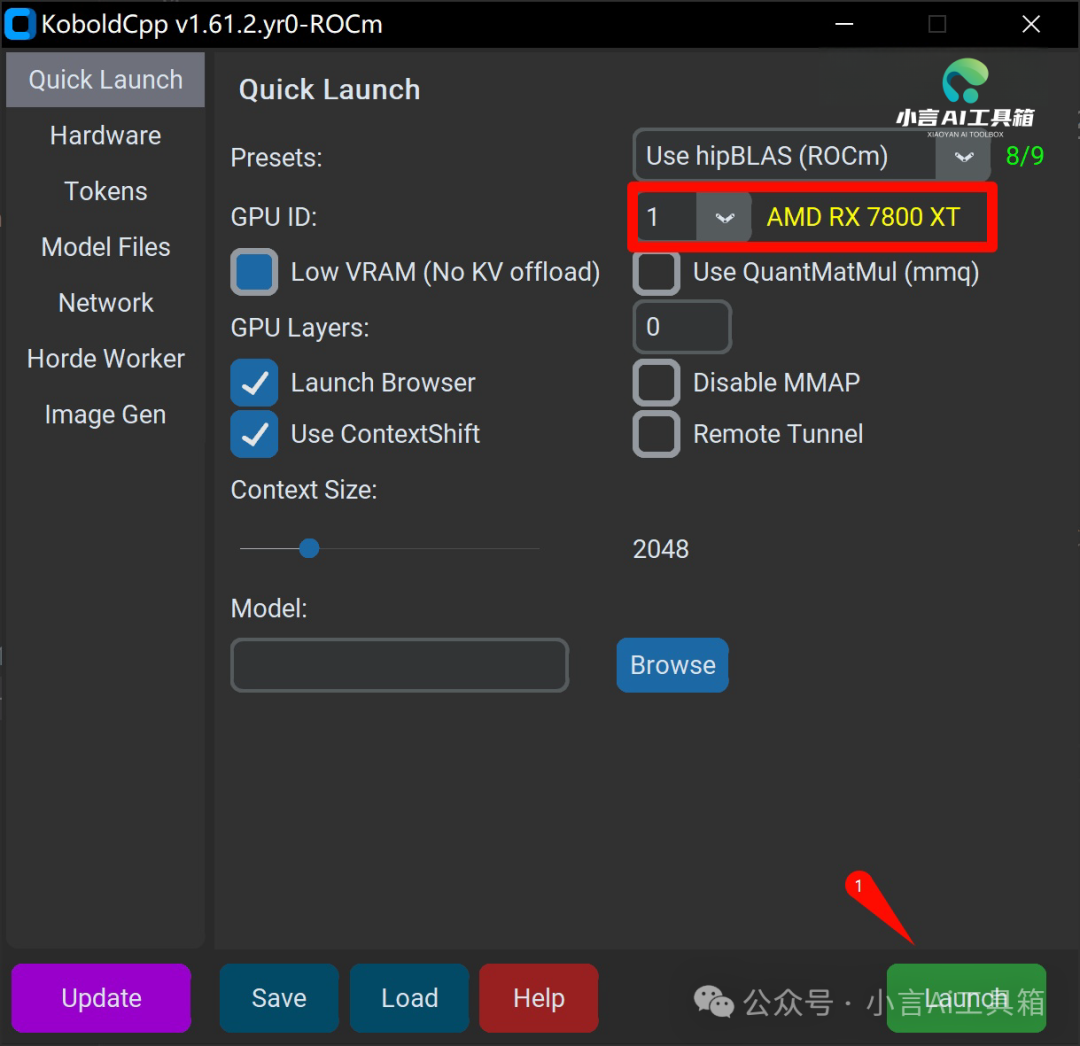Click the Context Size slider handle
This screenshot has height=1046, width=1080.
[x=309, y=549]
